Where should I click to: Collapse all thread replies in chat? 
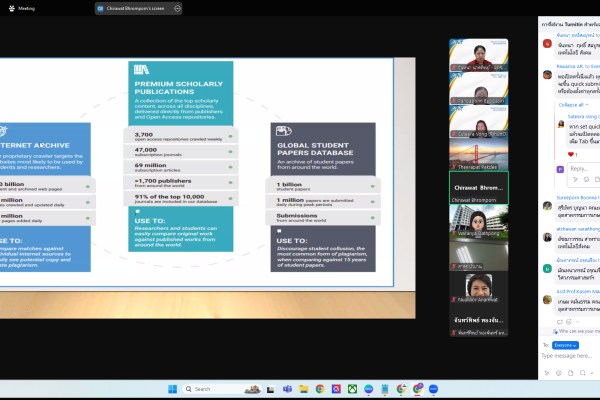573,105
